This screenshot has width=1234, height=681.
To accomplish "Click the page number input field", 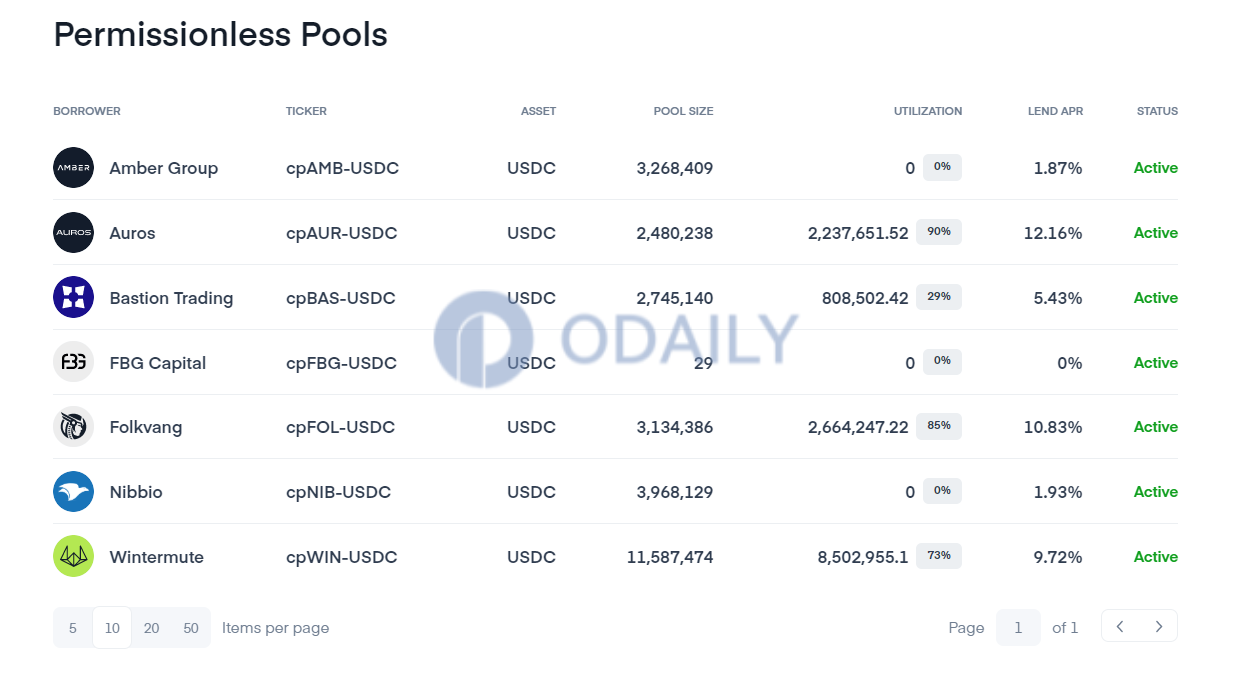I will pyautogui.click(x=1018, y=628).
